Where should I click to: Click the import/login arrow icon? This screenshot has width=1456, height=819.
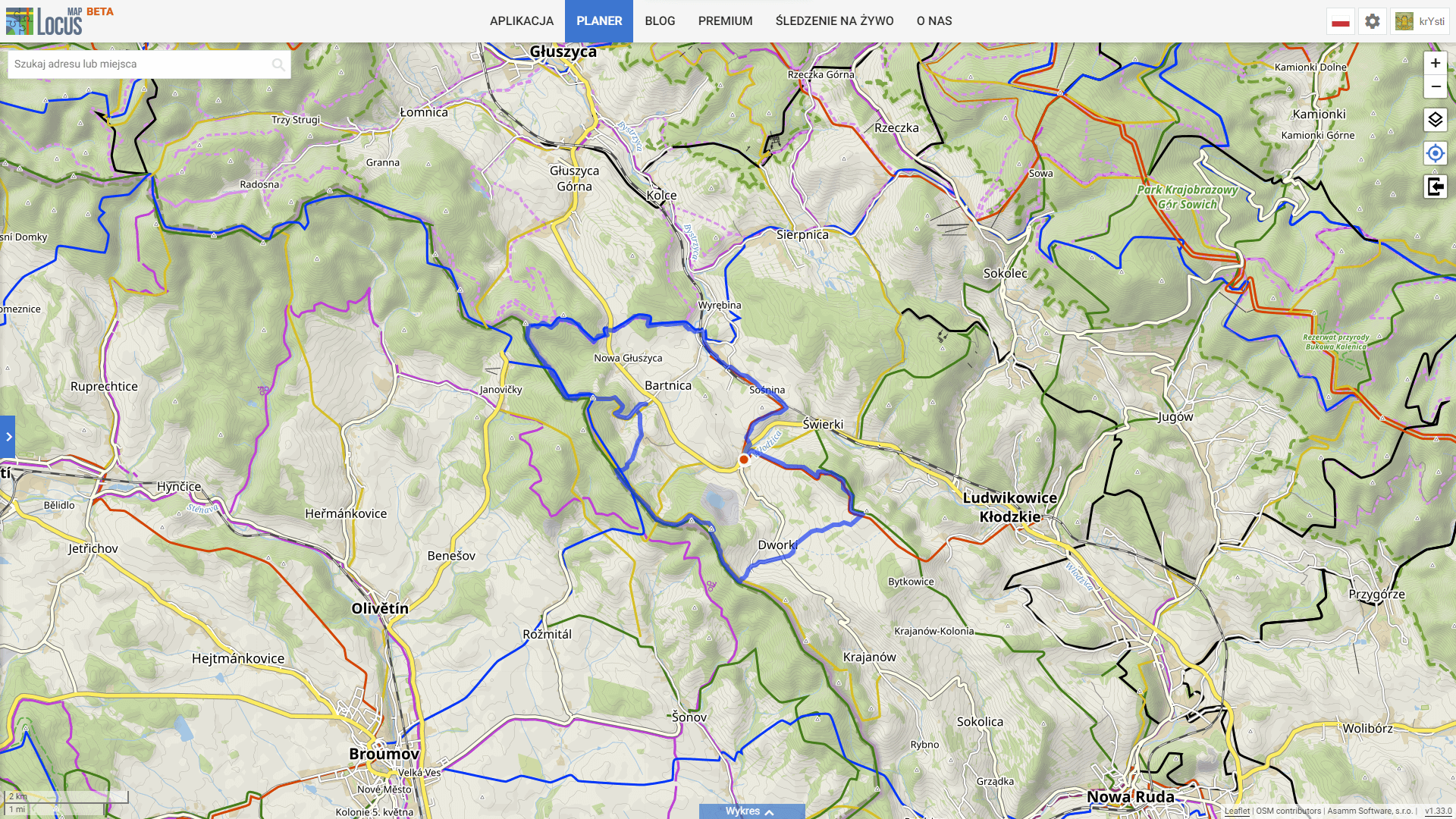(x=1435, y=187)
